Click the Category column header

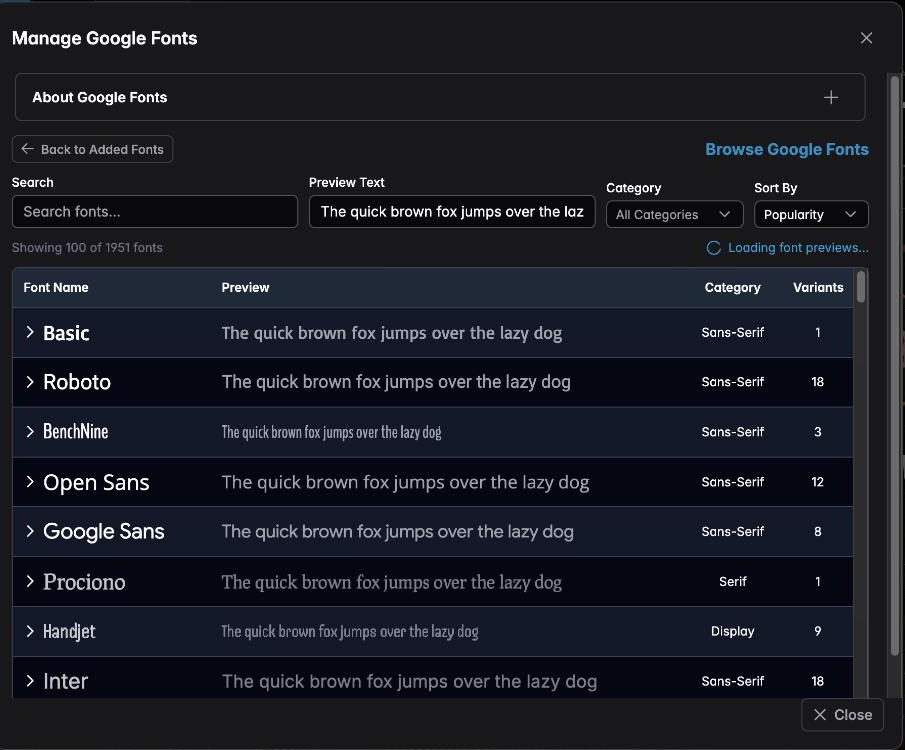732,288
